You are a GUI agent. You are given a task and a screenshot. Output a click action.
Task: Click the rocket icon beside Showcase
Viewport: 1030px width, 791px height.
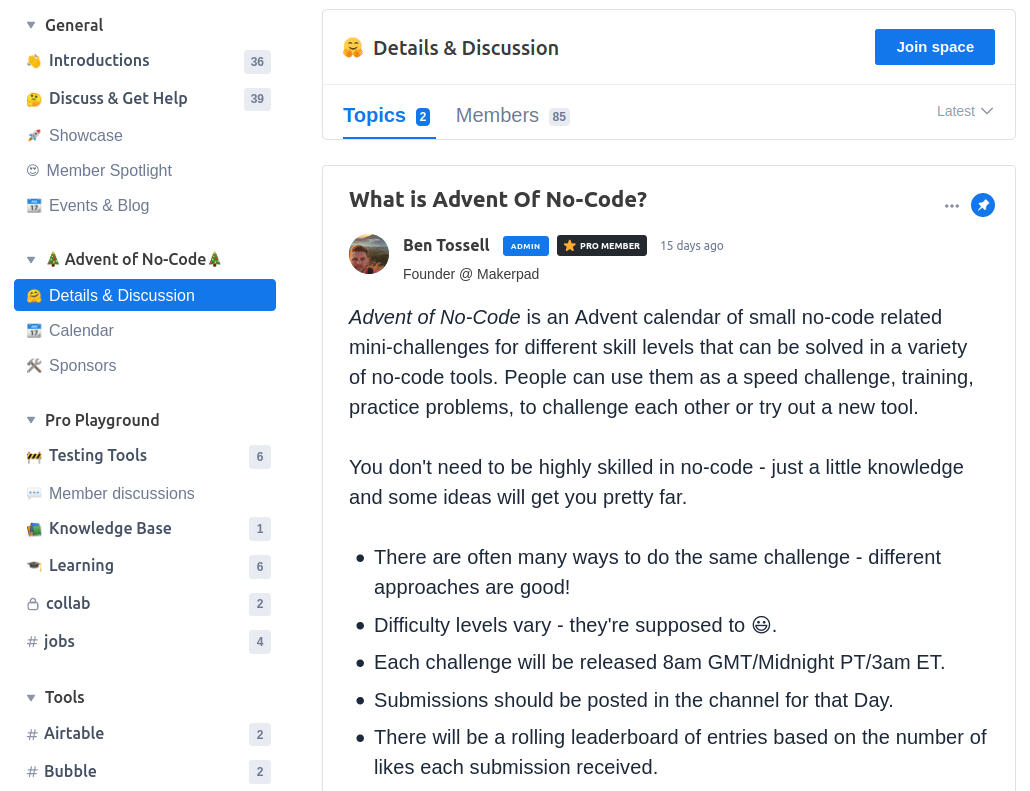pos(34,135)
